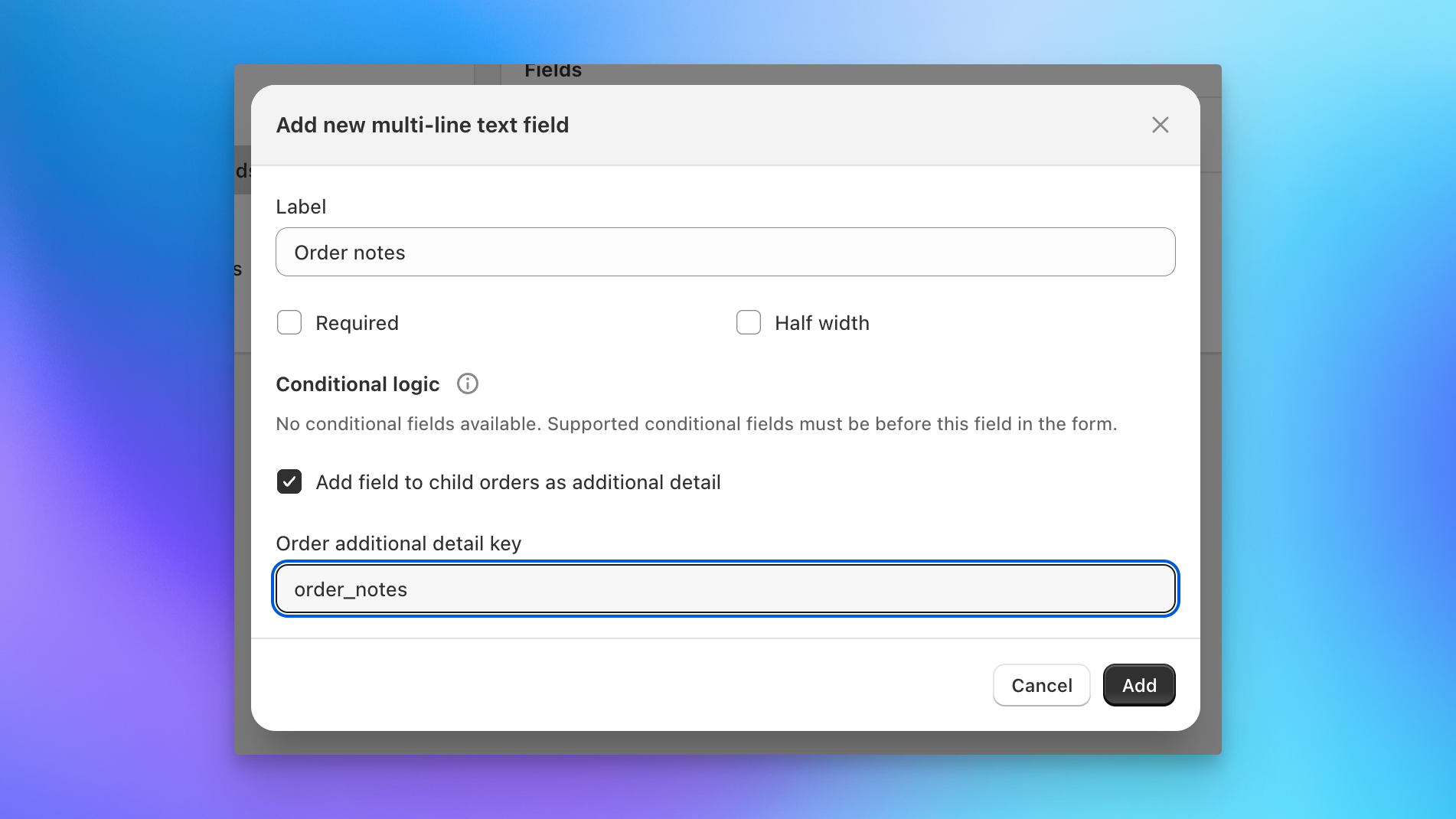Click the 'Fields' header behind the dialog
Image resolution: width=1456 pixels, height=819 pixels.
tap(553, 70)
